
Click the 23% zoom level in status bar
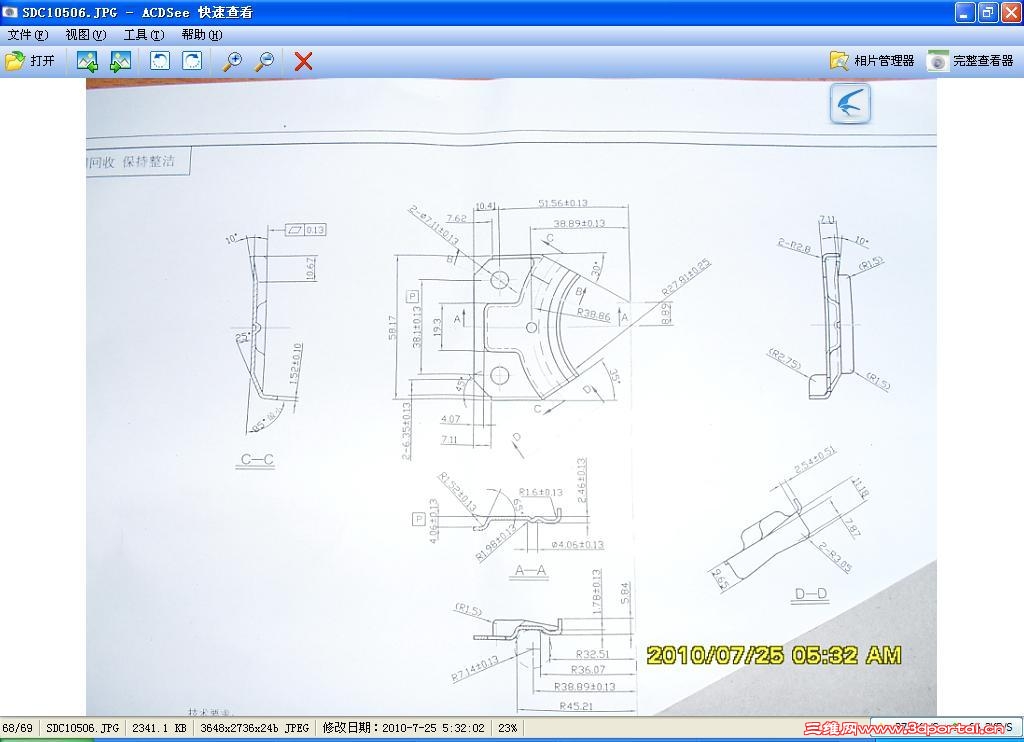coord(507,728)
